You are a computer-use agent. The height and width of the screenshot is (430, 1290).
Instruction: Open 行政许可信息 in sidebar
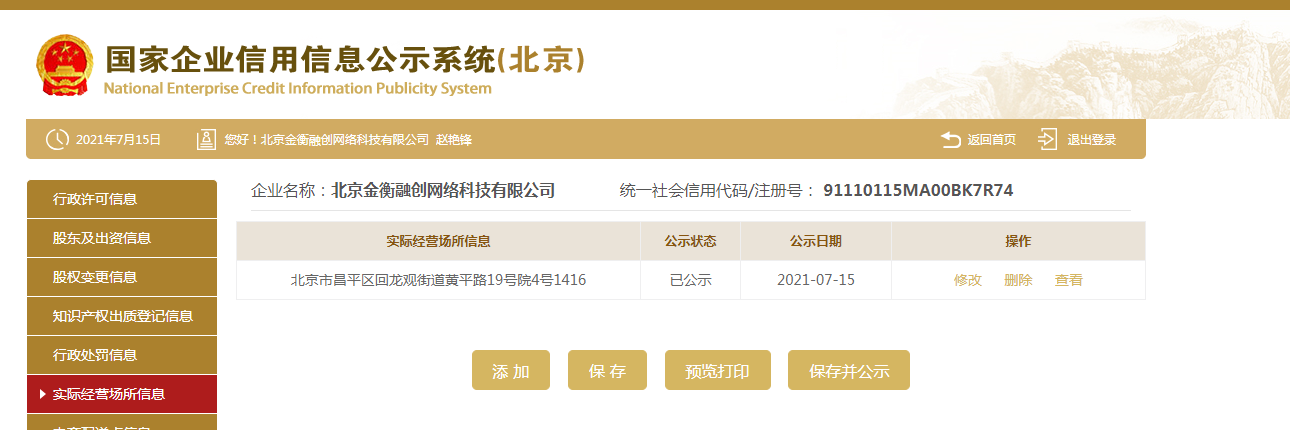(122, 199)
